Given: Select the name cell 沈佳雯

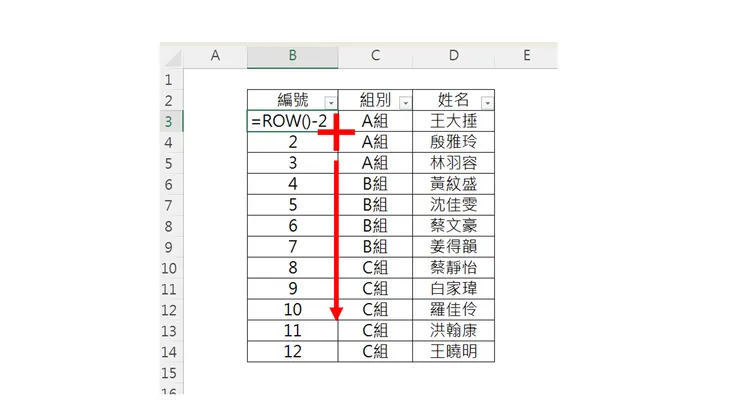Looking at the screenshot, I should point(454,205).
